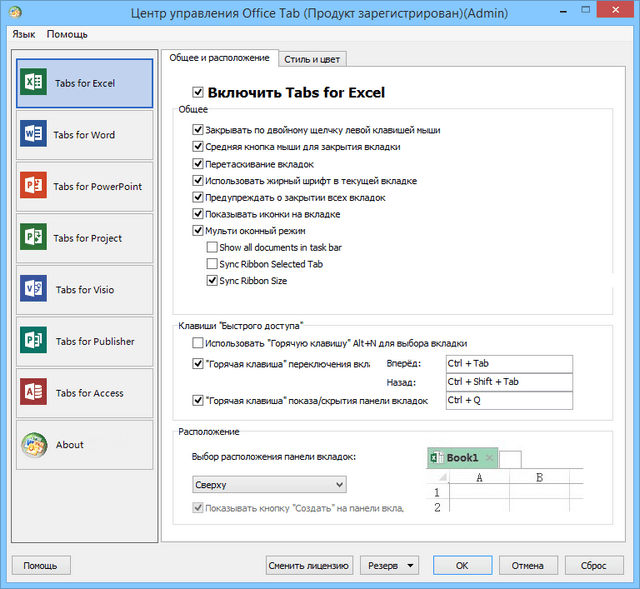Switch to the Стиль и цвет tab
640x589 pixels.
click(313, 59)
